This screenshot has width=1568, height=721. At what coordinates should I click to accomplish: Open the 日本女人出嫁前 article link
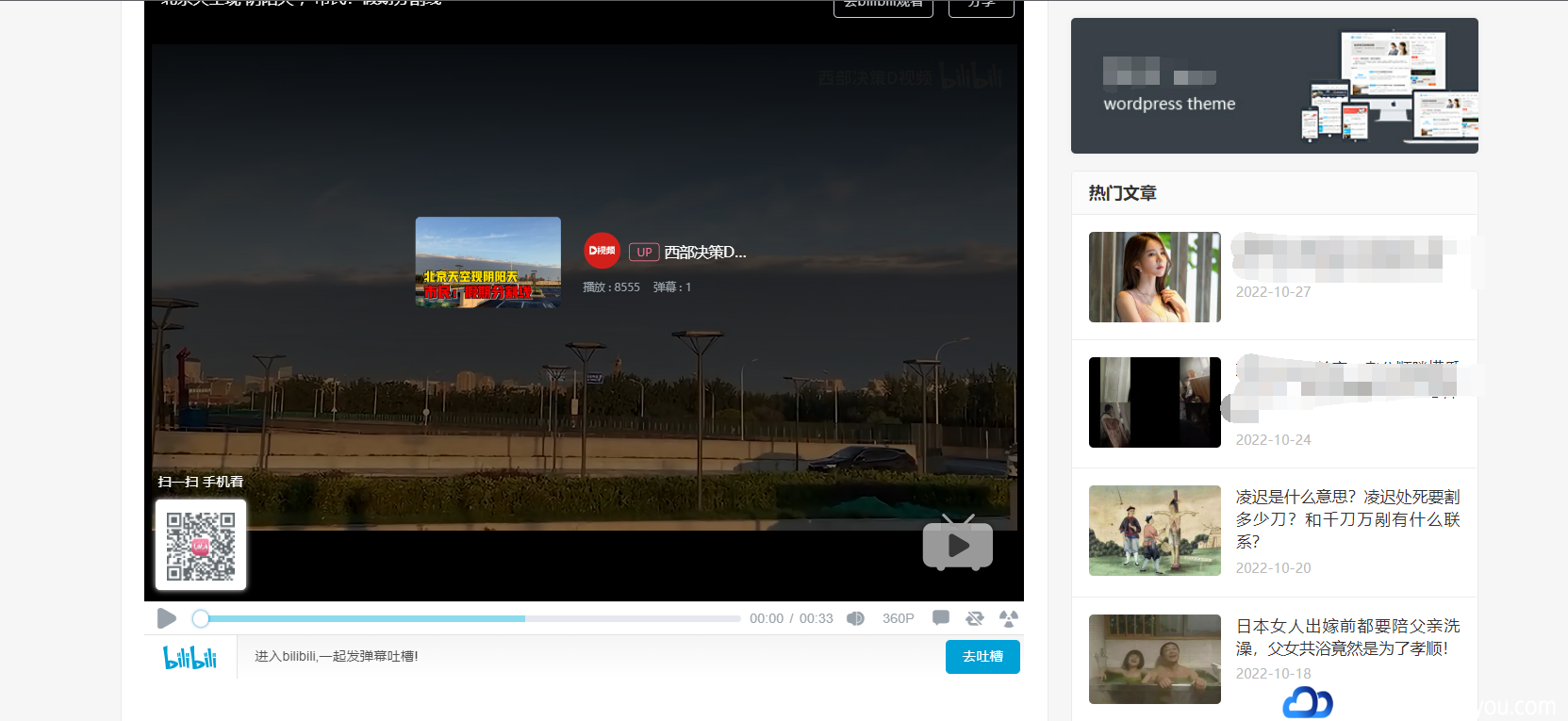click(x=1346, y=637)
